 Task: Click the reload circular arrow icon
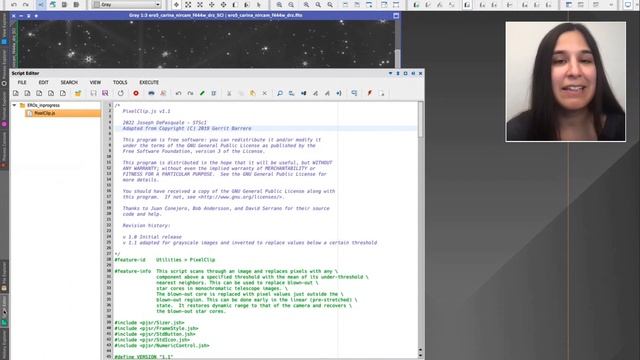(x=120, y=93)
